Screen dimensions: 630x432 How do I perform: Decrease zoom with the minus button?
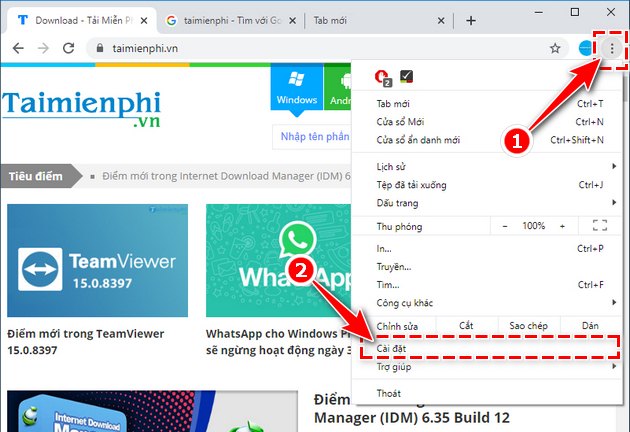tap(505, 226)
